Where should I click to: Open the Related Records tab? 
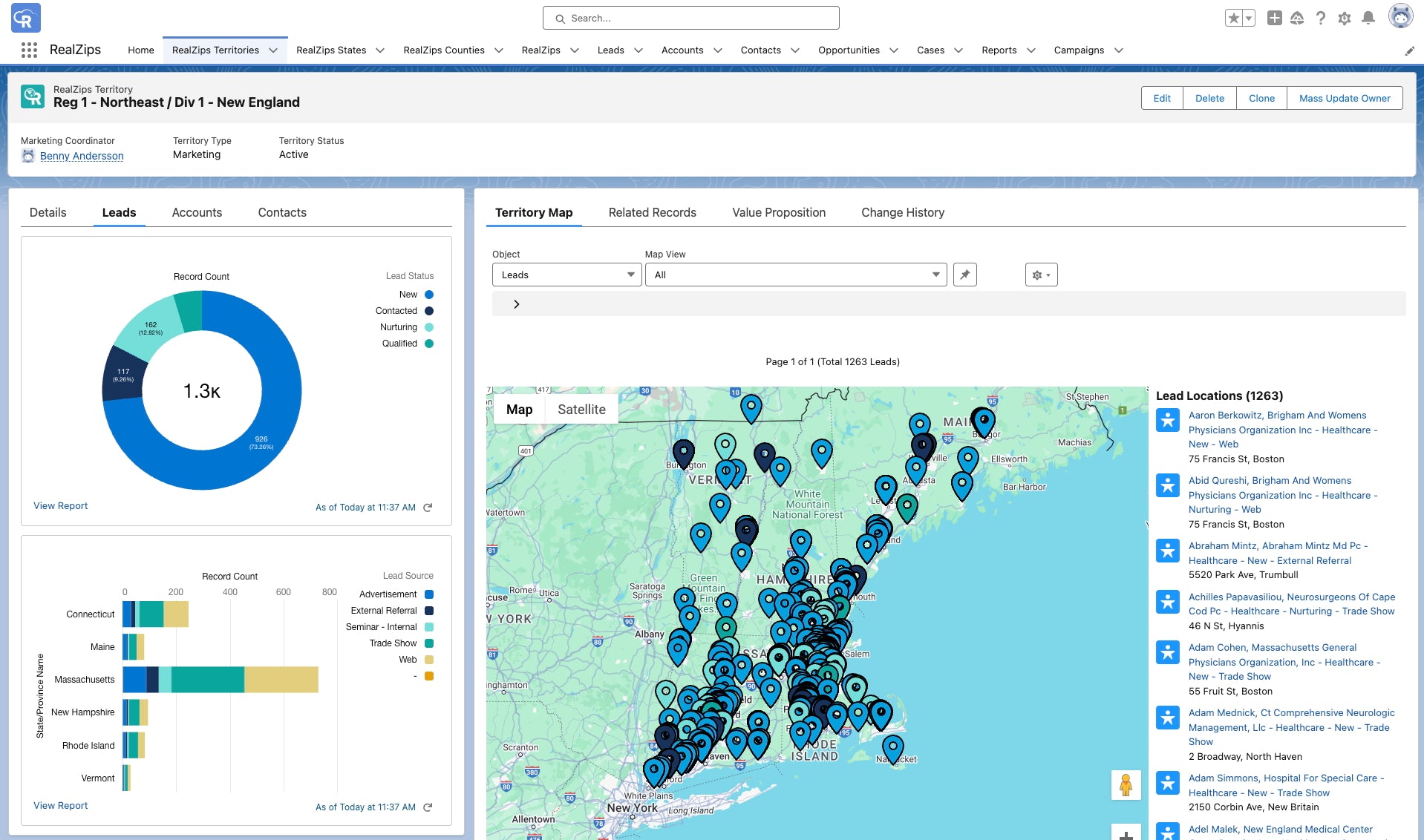pos(652,212)
